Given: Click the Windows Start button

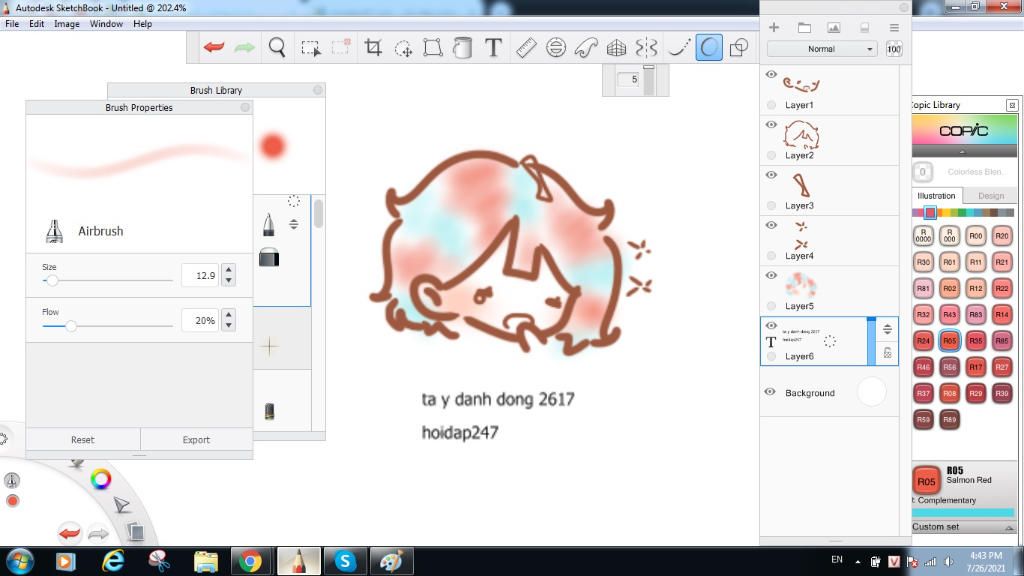Looking at the screenshot, I should tap(20, 561).
